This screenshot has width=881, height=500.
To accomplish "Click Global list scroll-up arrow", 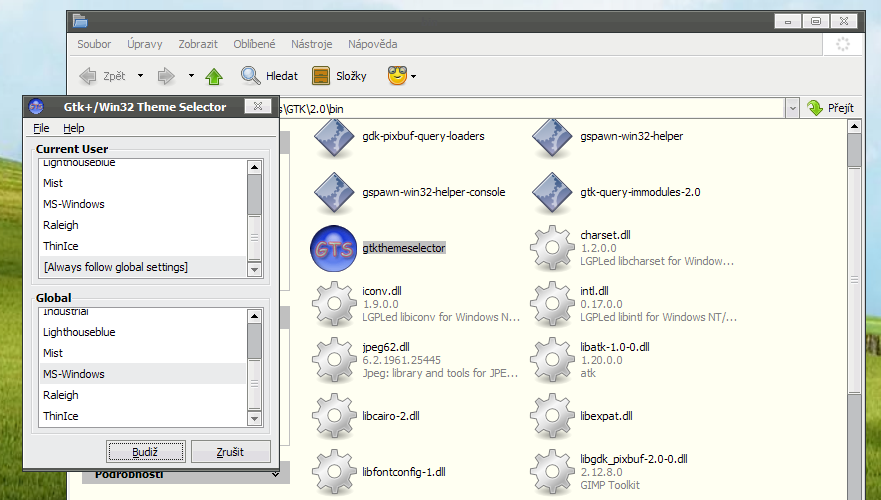I will [x=255, y=316].
